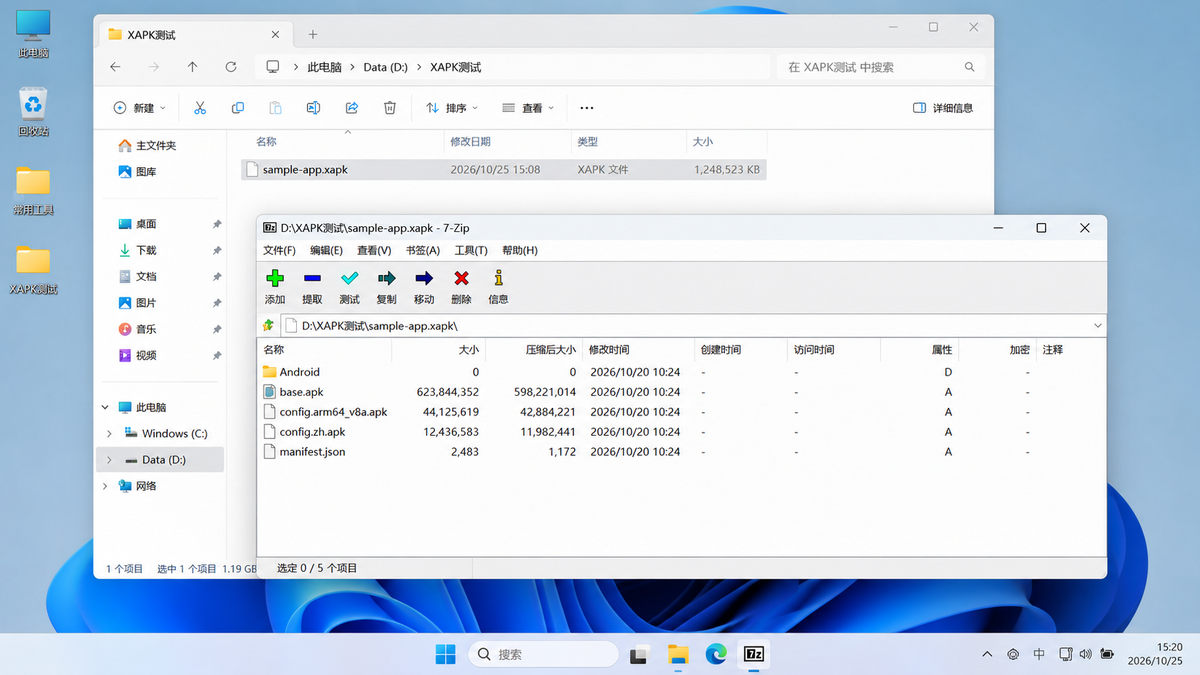Show hidden tray icons with the chevron
This screenshot has width=1200, height=675.
point(987,654)
